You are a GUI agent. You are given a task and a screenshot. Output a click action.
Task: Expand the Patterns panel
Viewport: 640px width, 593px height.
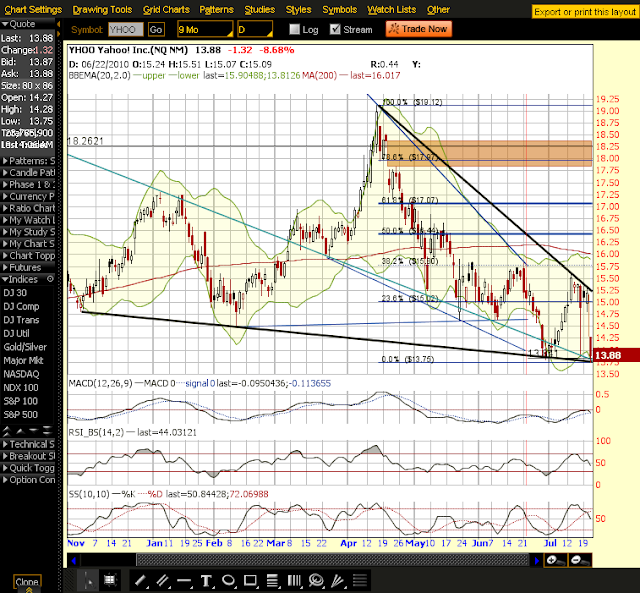28,161
